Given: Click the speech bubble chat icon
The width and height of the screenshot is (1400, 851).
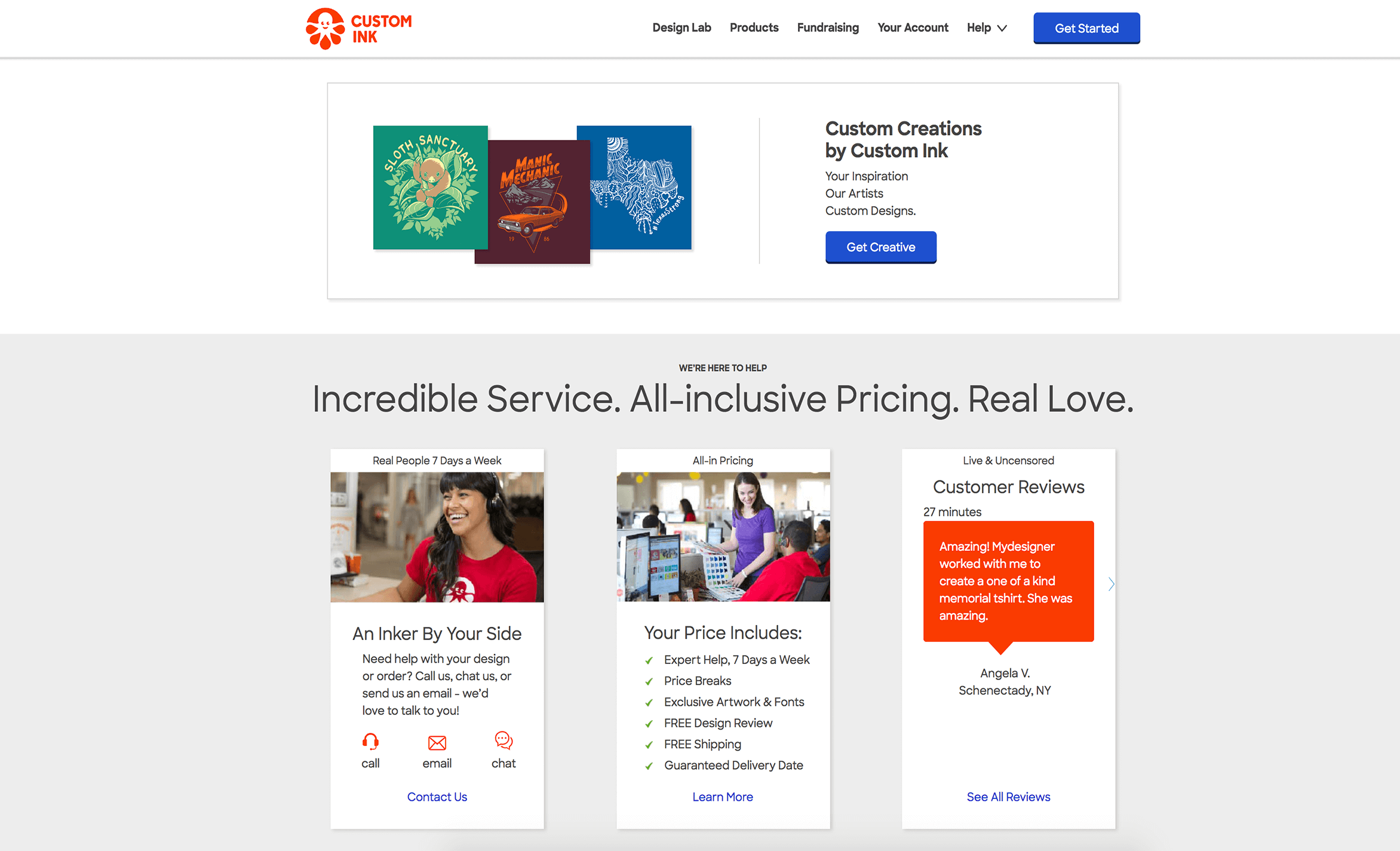Looking at the screenshot, I should pos(503,740).
